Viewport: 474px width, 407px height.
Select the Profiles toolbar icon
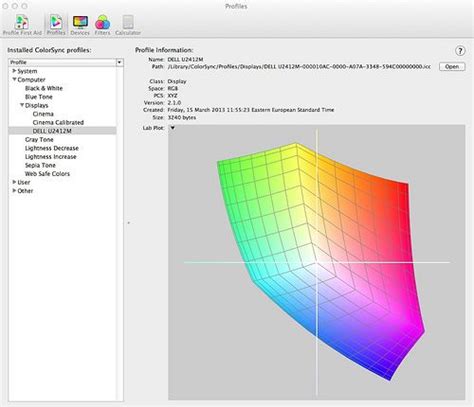56,25
